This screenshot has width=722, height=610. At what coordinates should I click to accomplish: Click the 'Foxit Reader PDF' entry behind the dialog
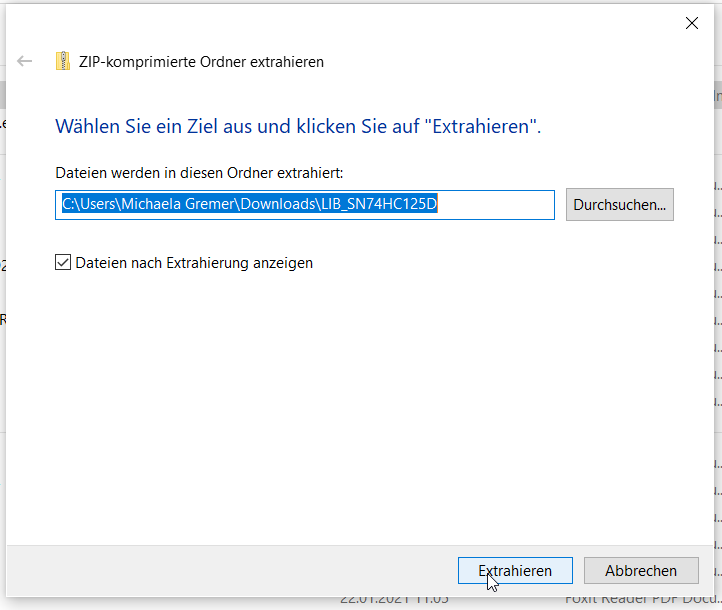pyautogui.click(x=640, y=600)
